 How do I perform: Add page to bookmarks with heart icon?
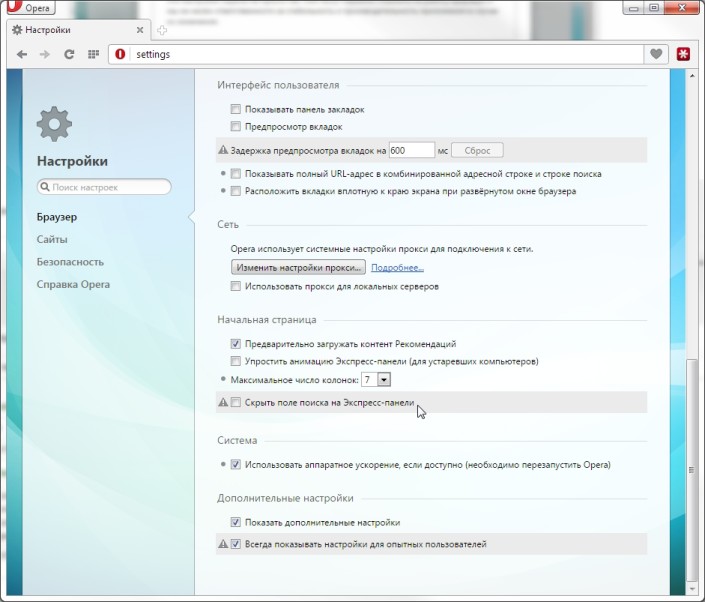[x=656, y=54]
